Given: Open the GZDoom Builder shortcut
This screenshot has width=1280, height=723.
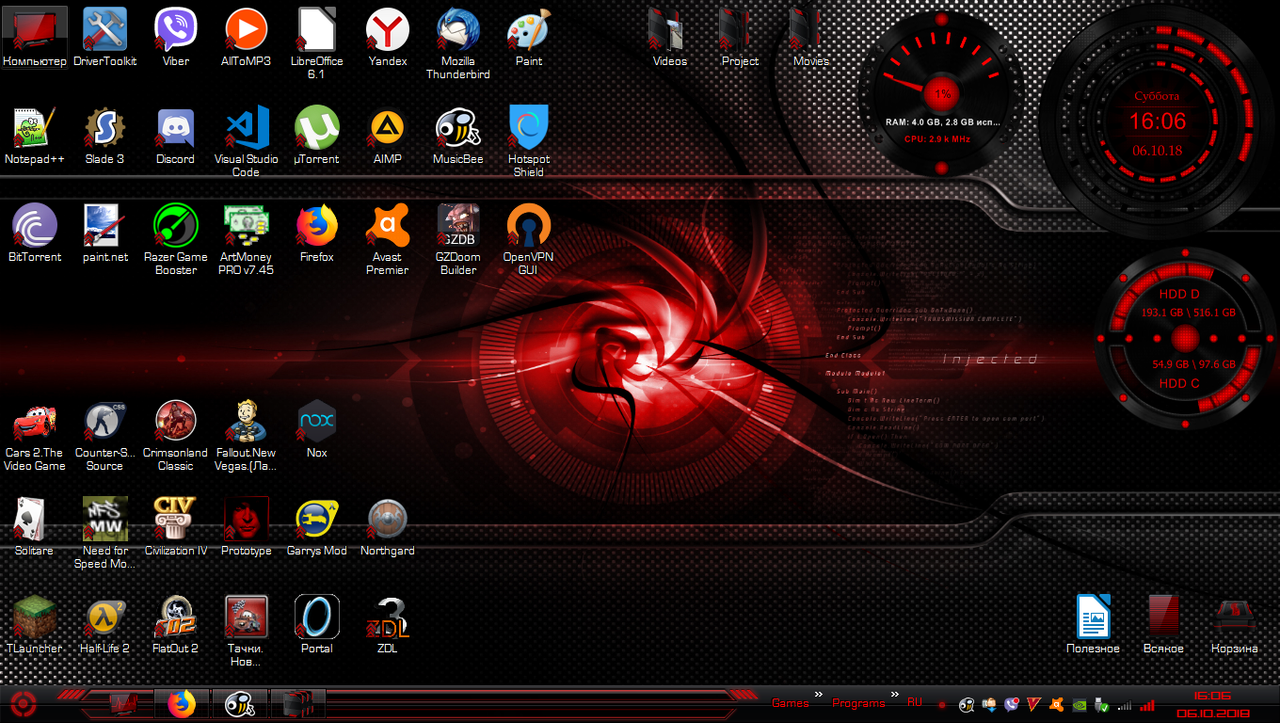Looking at the screenshot, I should pos(458,240).
